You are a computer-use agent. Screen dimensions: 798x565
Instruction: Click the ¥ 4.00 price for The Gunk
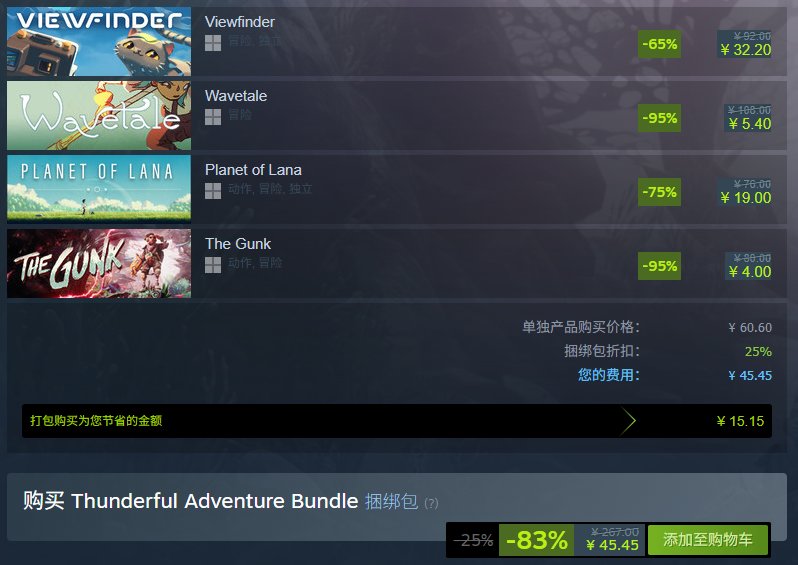click(749, 272)
